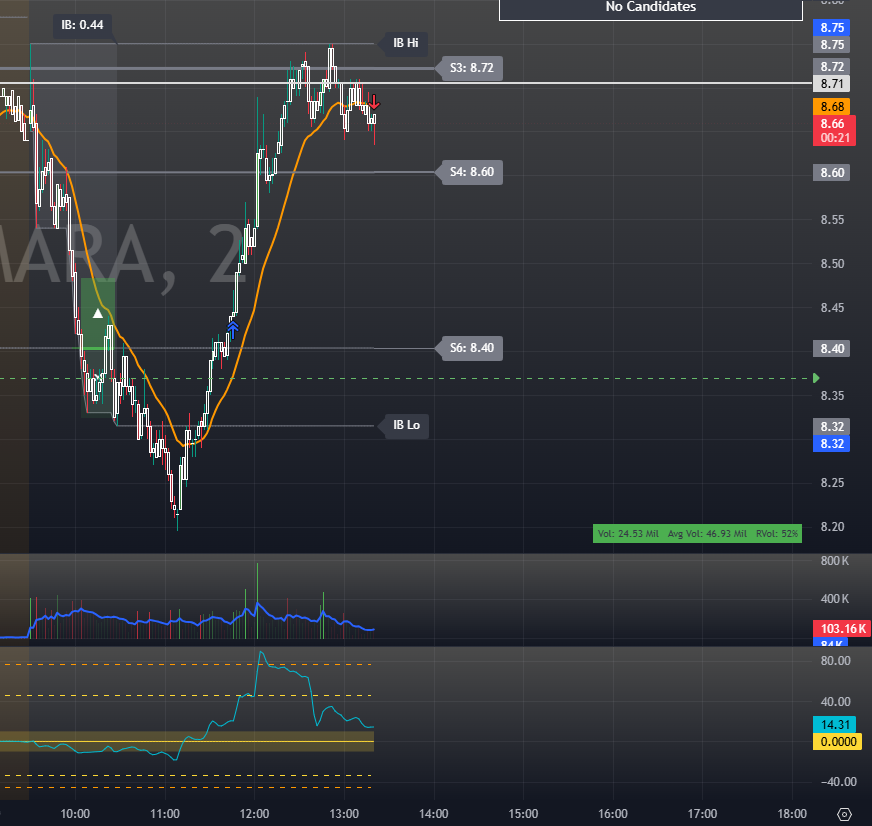Click the 800 K volume axis label
This screenshot has height=826, width=872.
click(x=834, y=561)
